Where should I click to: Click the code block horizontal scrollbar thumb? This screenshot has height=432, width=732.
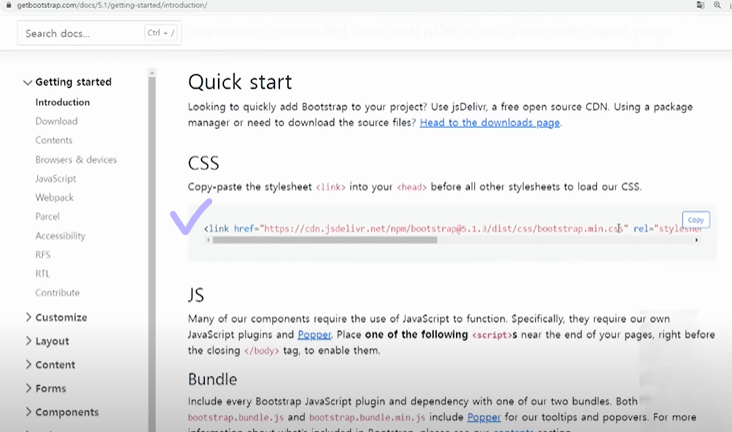(325, 240)
